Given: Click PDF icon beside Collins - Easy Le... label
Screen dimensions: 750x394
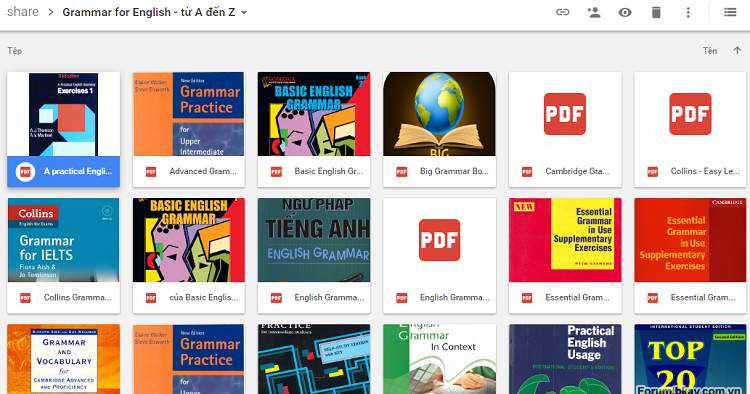Looking at the screenshot, I should pos(652,172).
